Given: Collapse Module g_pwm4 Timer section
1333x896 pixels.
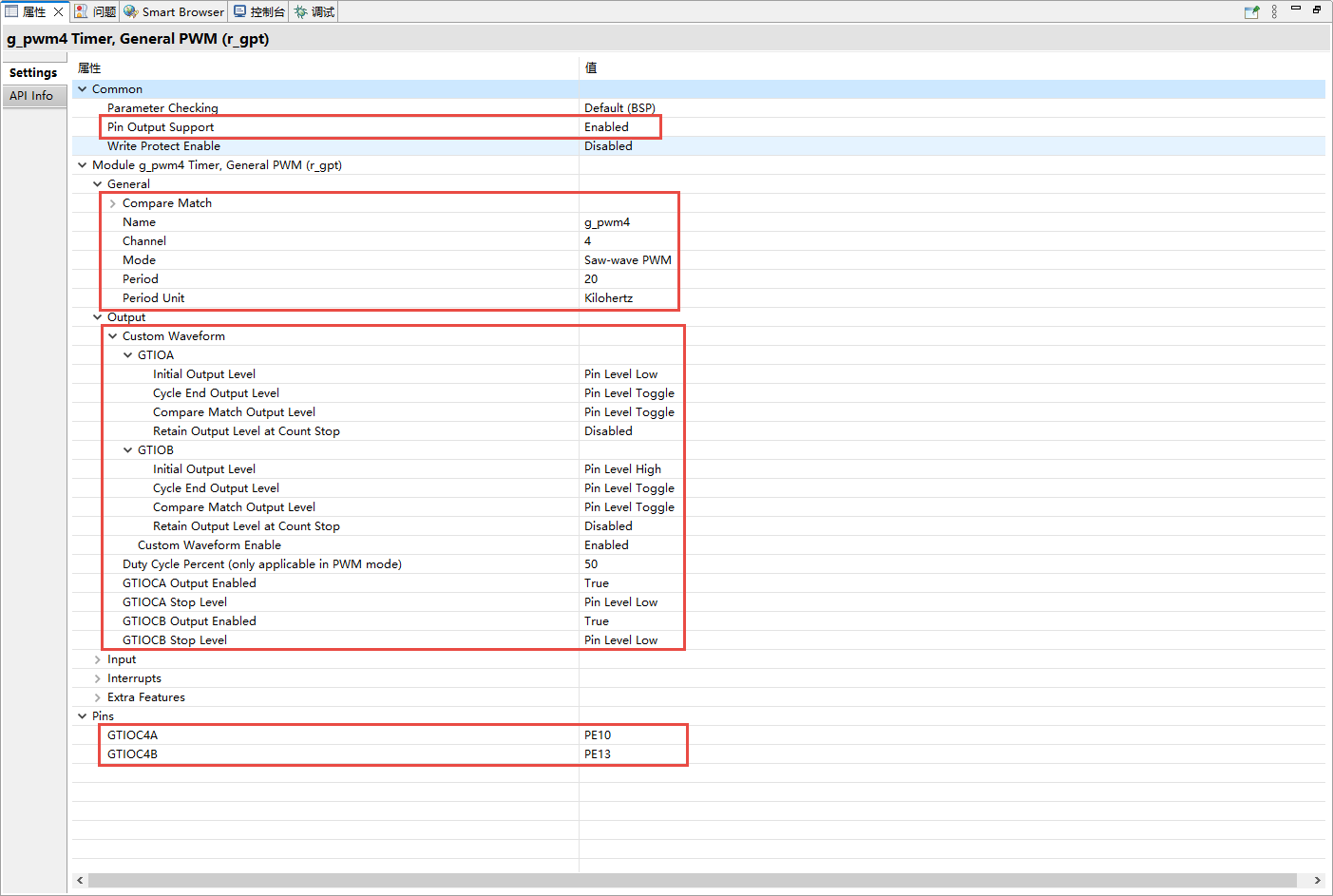Looking at the screenshot, I should [83, 165].
